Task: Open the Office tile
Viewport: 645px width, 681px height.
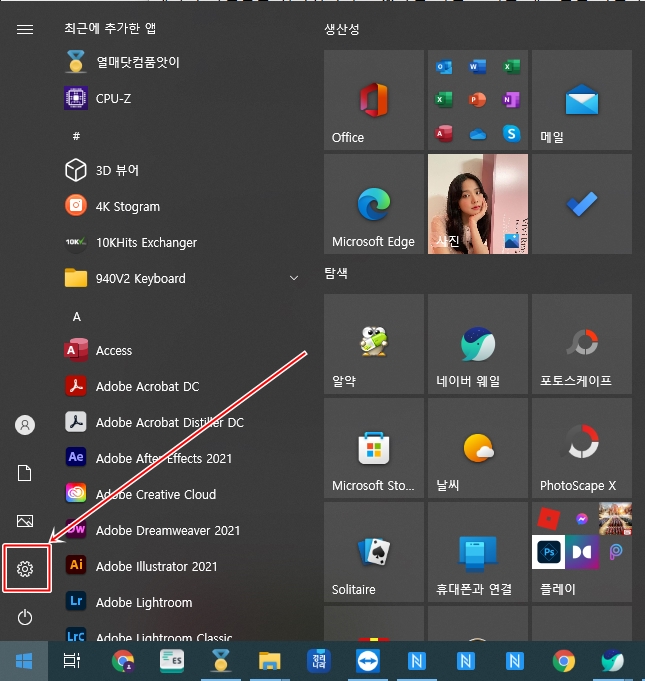Action: coord(374,100)
